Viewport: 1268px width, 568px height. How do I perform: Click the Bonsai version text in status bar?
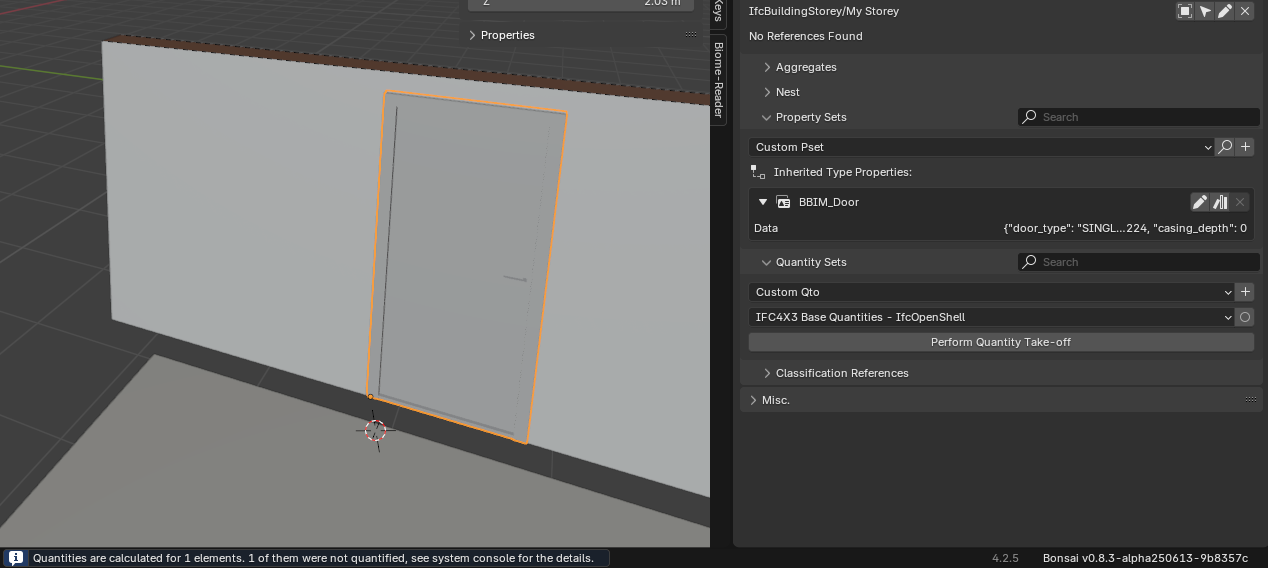click(1145, 558)
